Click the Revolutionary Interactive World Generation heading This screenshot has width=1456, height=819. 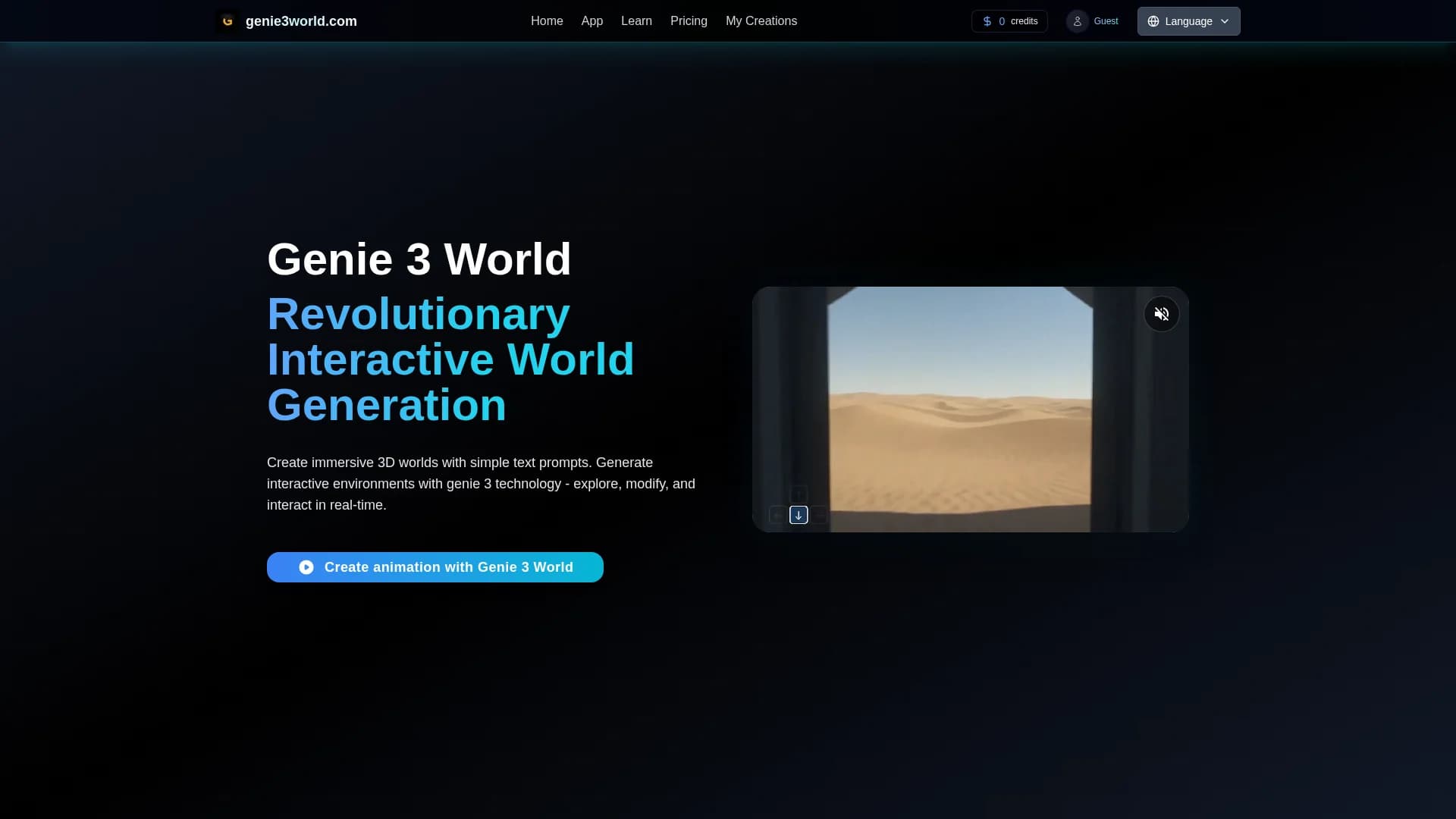450,359
